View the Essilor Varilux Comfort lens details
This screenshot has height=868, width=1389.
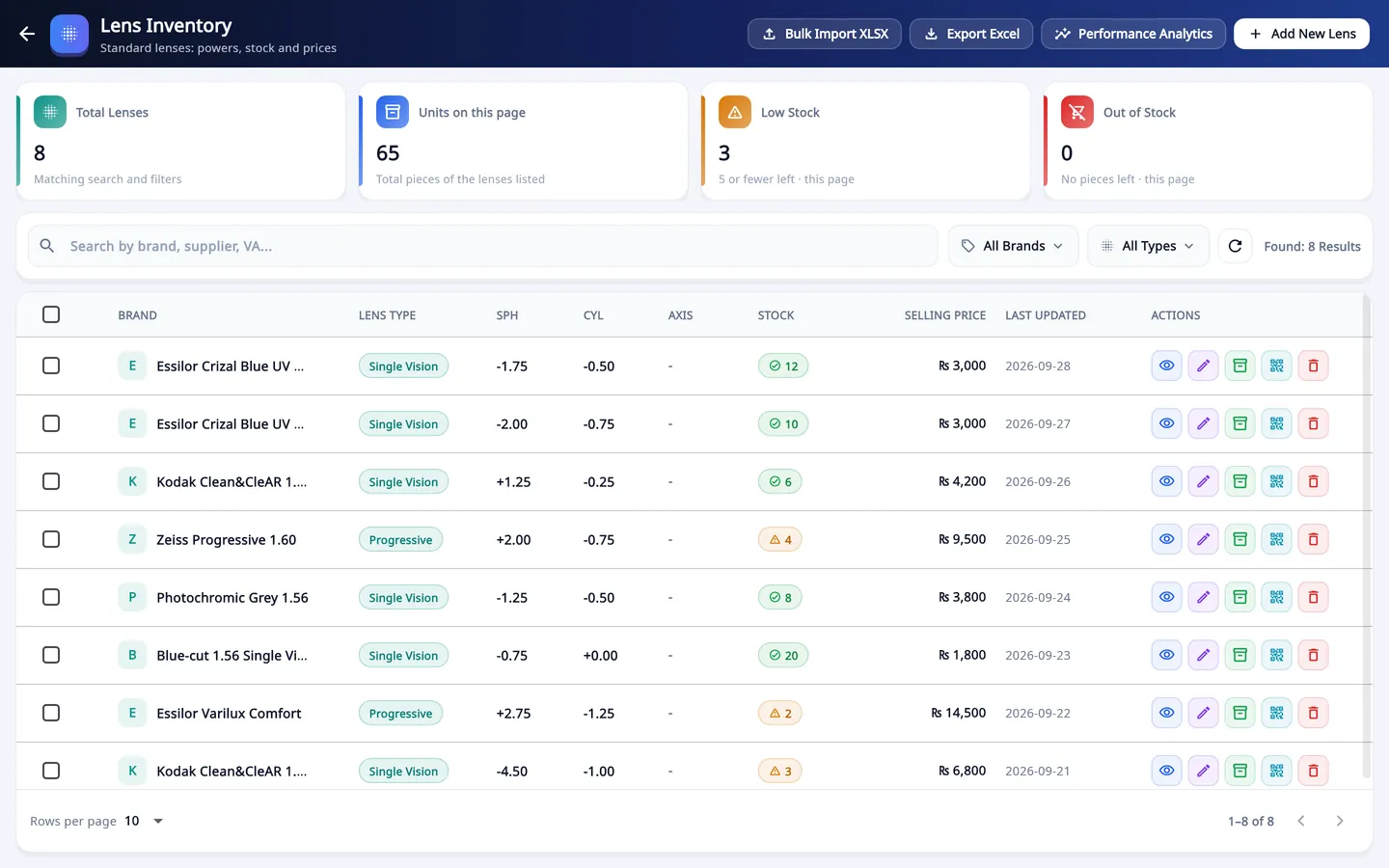tap(1166, 713)
